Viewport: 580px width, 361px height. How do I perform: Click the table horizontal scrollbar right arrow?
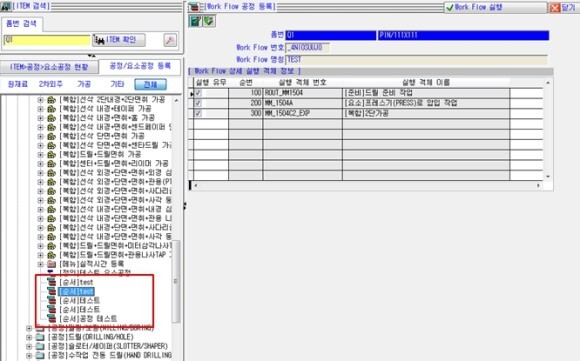[538, 185]
